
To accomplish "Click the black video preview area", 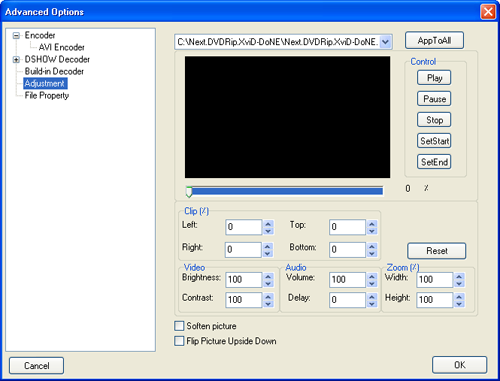I will pyautogui.click(x=287, y=117).
